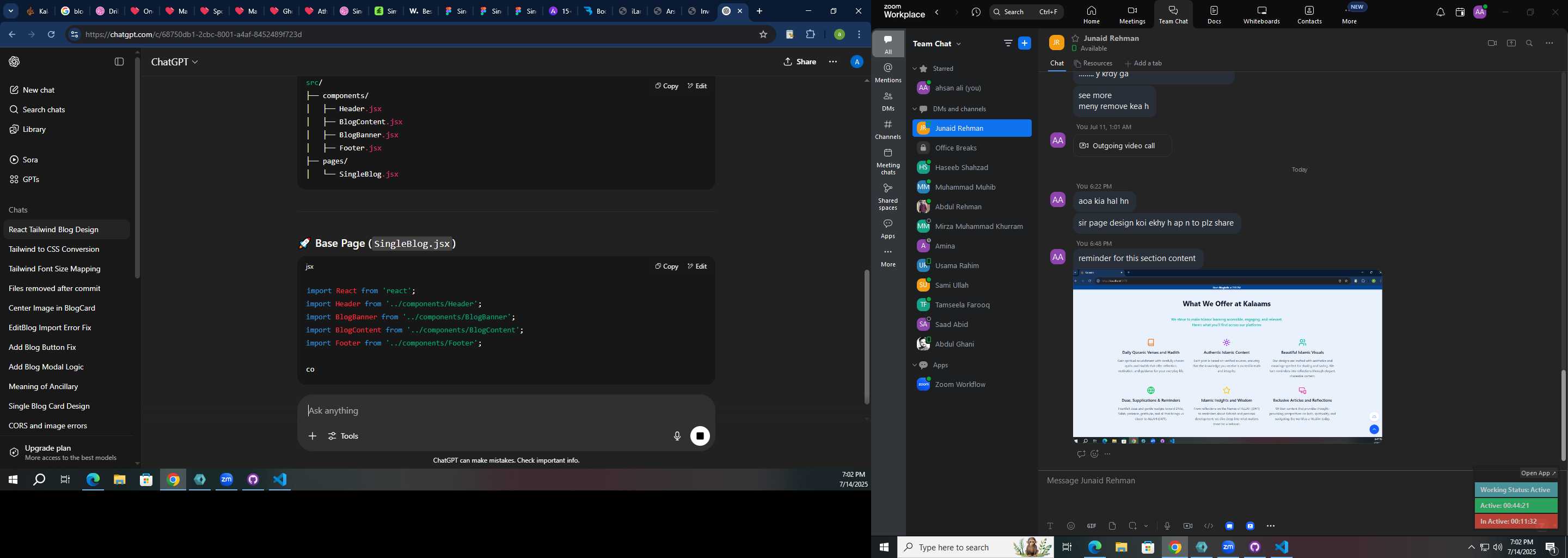Open Zoom history clock icon
Screen dimensions: 1568x558
click(x=976, y=12)
